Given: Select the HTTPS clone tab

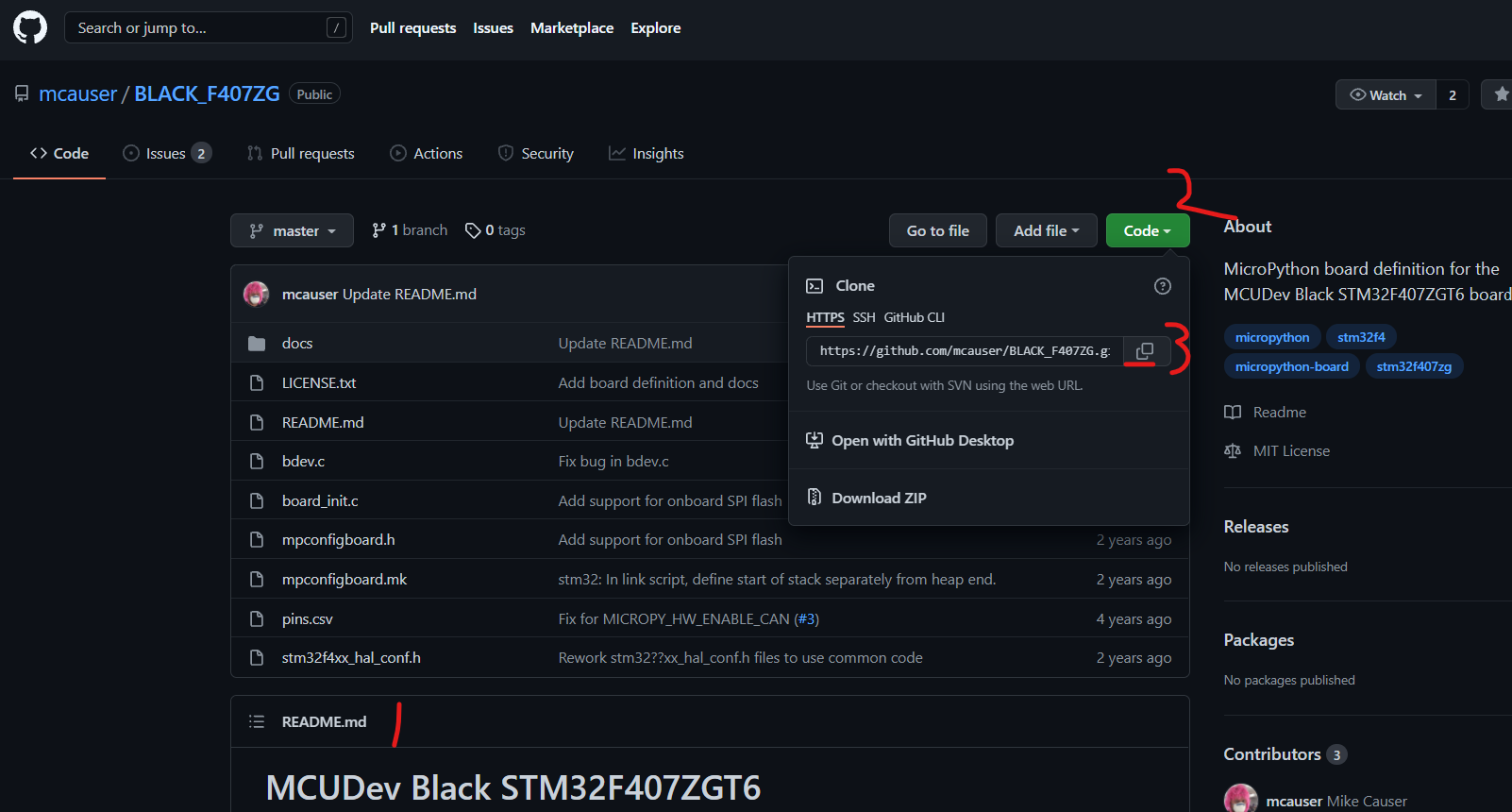Looking at the screenshot, I should [x=825, y=317].
